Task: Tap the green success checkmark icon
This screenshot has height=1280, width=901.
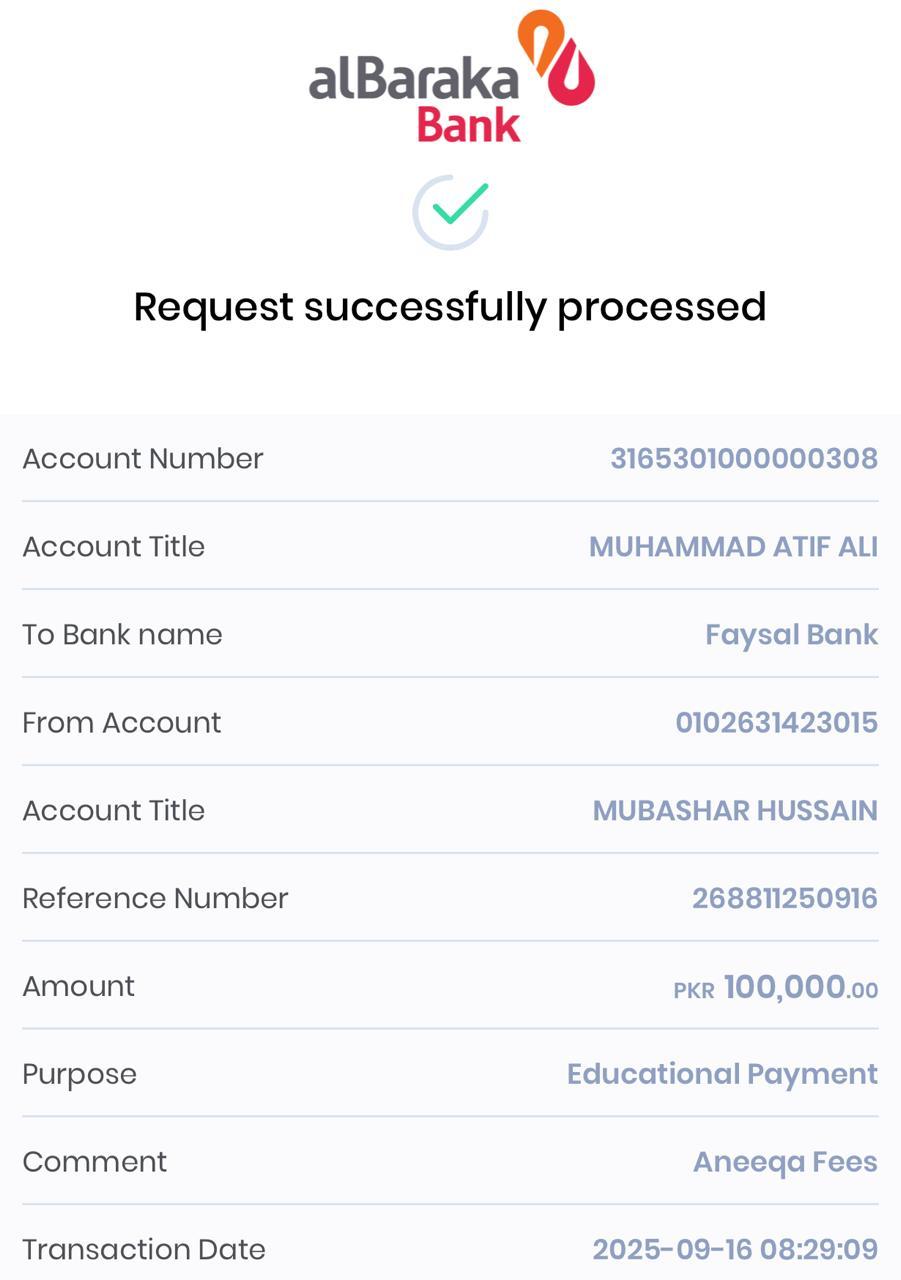Action: (x=451, y=210)
